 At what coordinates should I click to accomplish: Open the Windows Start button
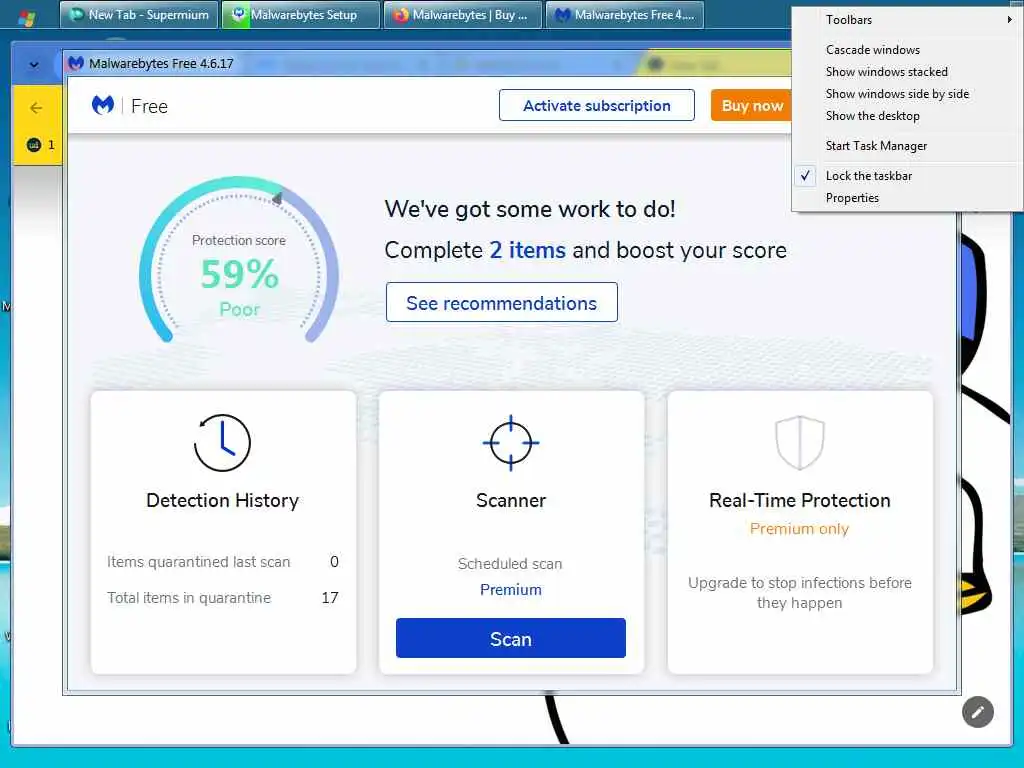pyautogui.click(x=26, y=16)
